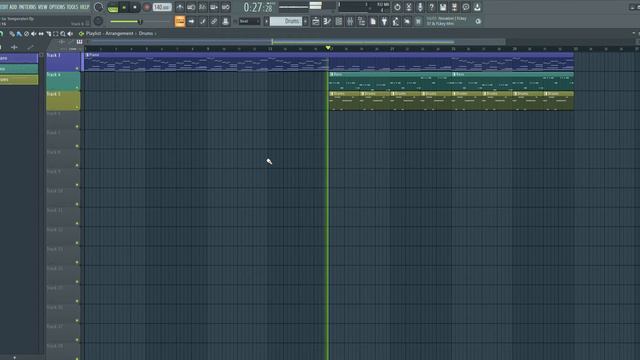Click the Drums breadcrumb in playlist title
Image resolution: width=640 pixels, height=360 pixels.
click(x=146, y=33)
